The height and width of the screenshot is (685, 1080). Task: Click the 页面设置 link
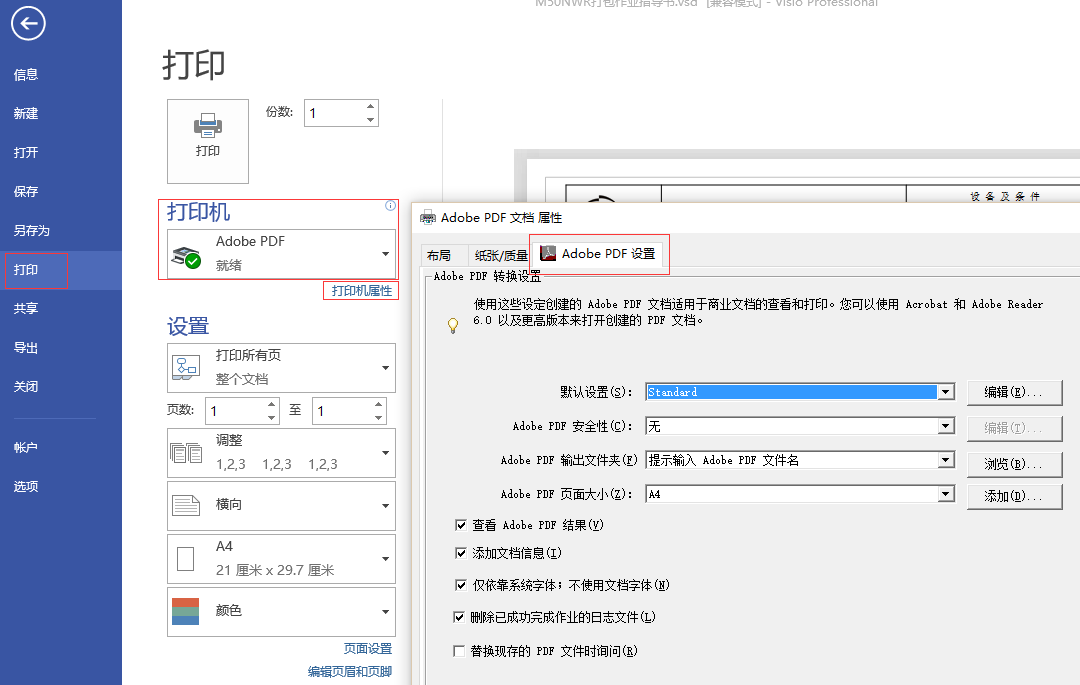point(368,649)
